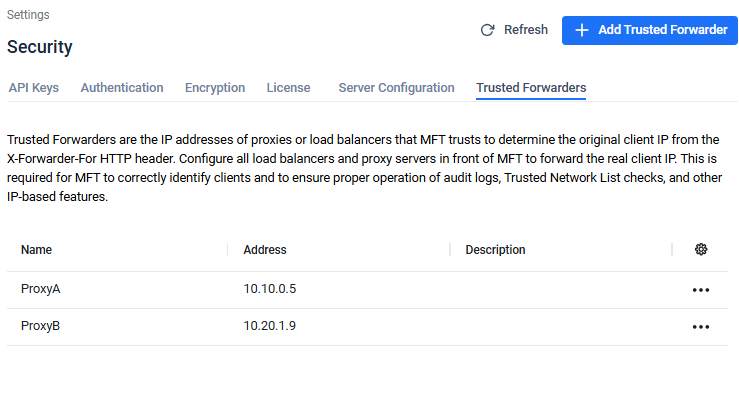Click the Refresh circular arrow icon
This screenshot has width=739, height=410.
[488, 30]
